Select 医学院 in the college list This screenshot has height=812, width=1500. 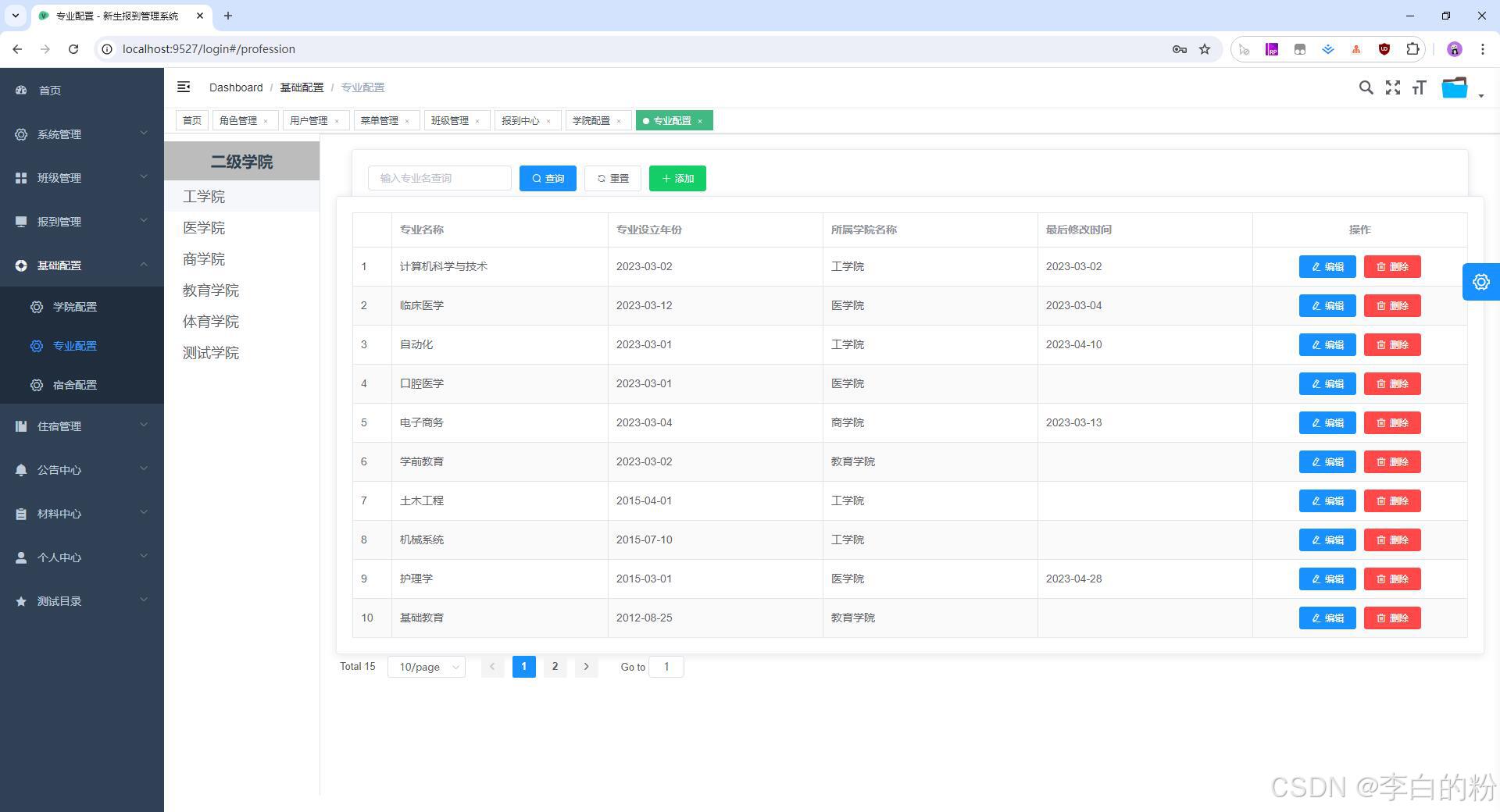tap(241, 227)
